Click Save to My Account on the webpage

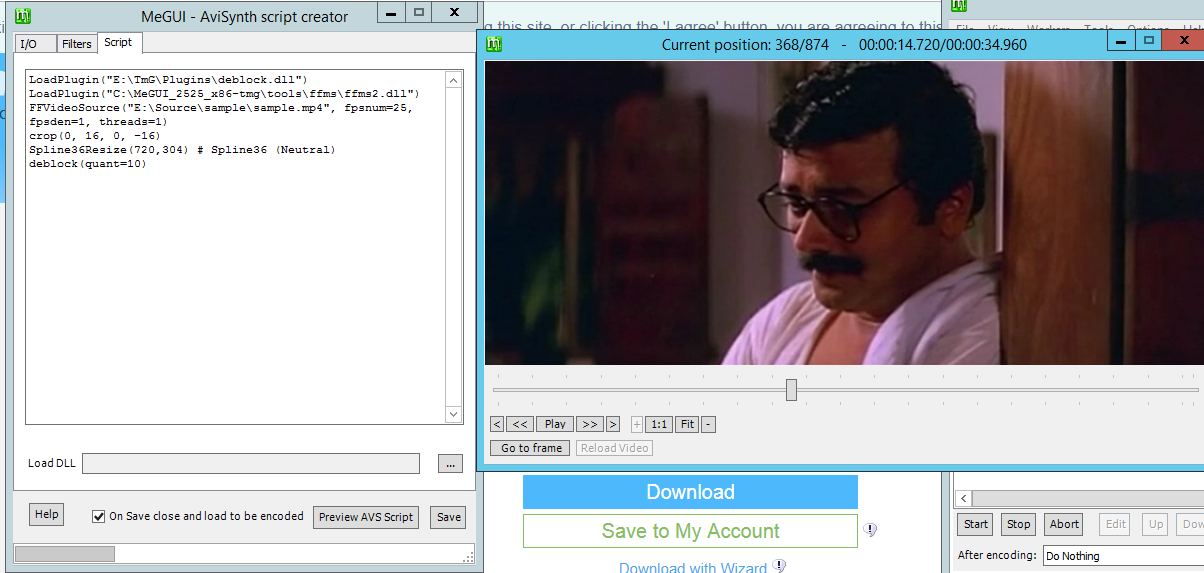point(690,531)
